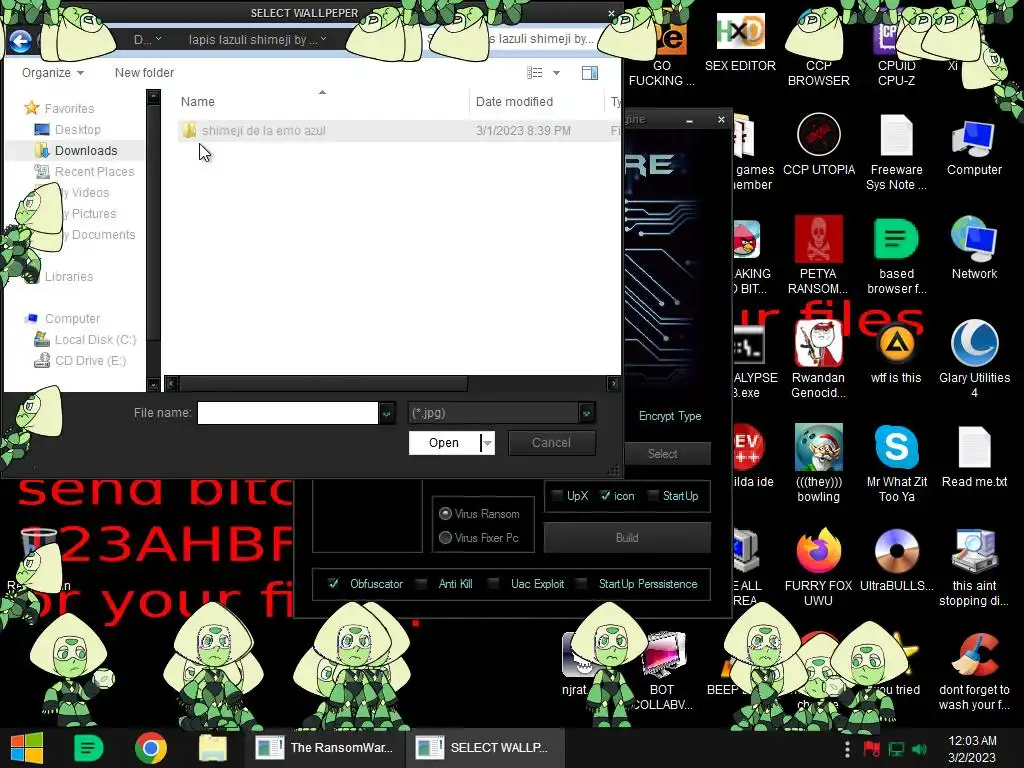
Task: Toggle the Anti Kill checkbox
Action: (421, 584)
